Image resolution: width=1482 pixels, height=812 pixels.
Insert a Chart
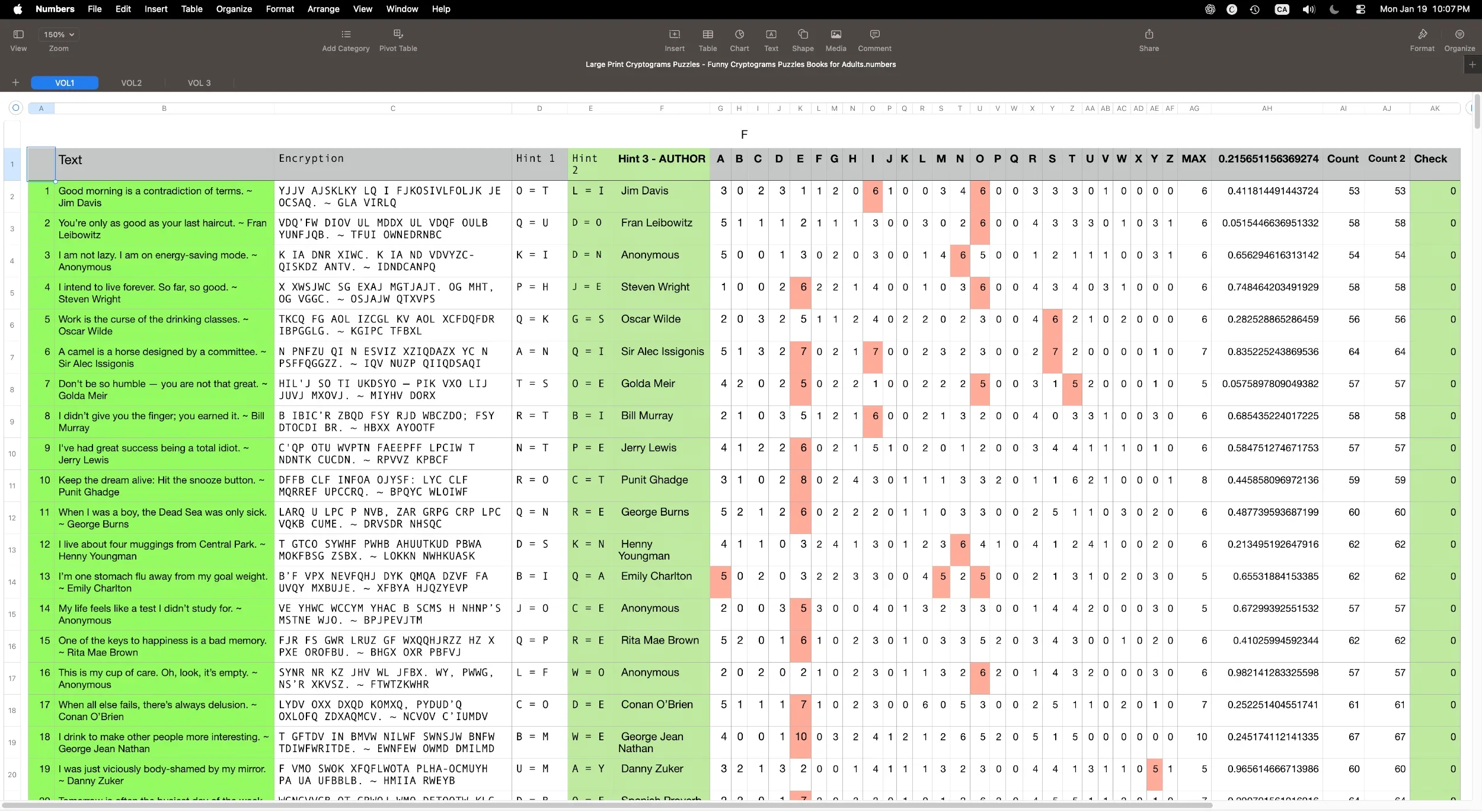739,35
